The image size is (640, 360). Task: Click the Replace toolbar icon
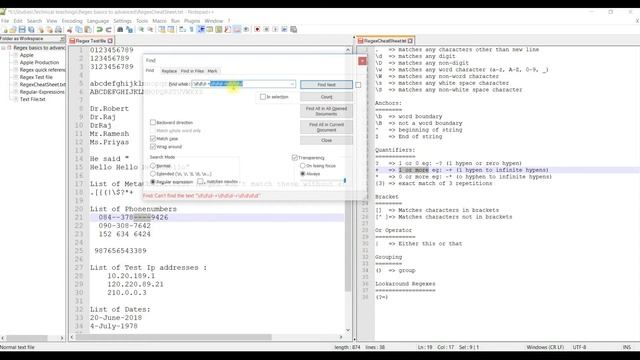[129, 29]
